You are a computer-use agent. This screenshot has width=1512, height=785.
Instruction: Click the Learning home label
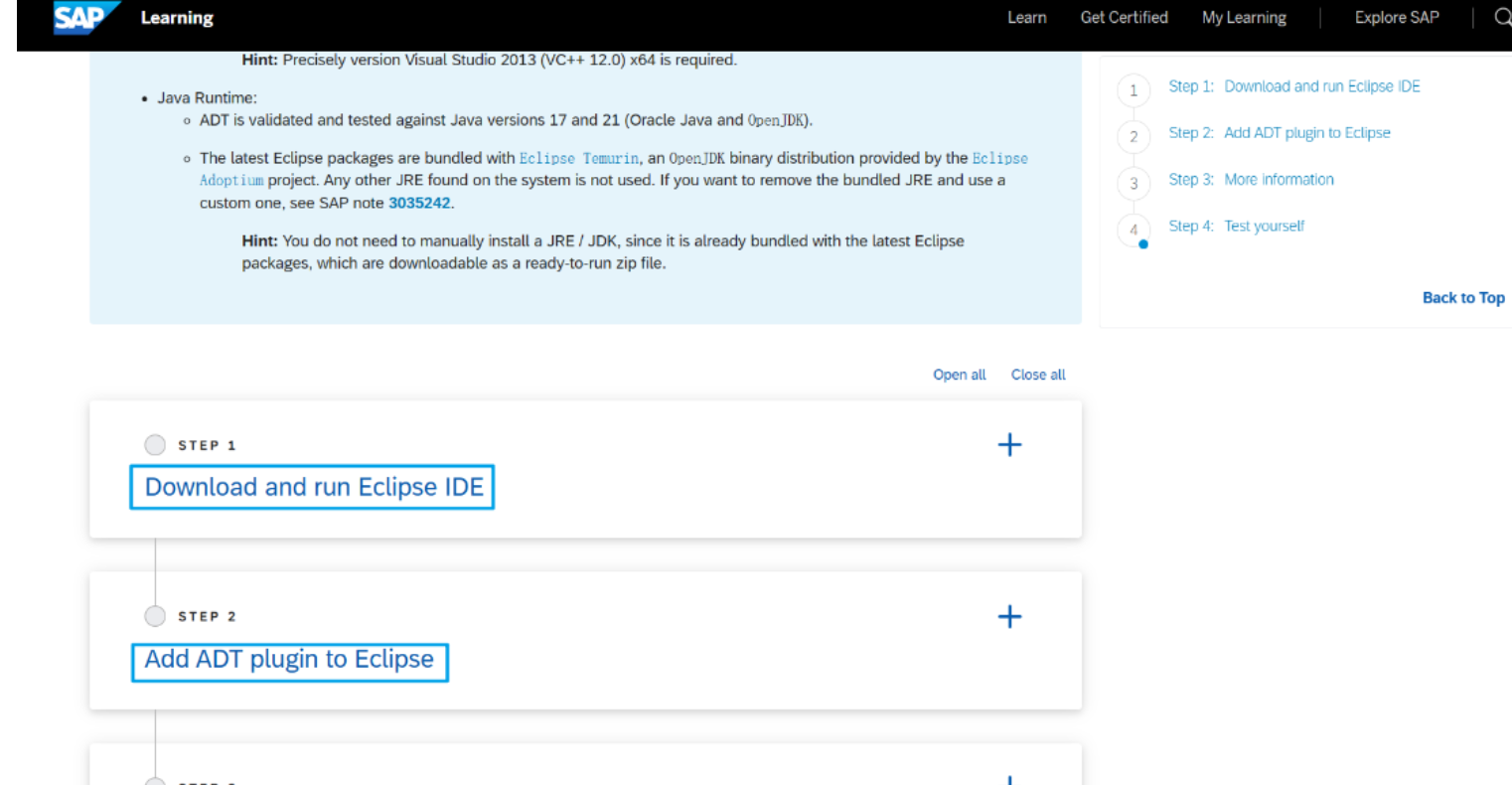177,17
